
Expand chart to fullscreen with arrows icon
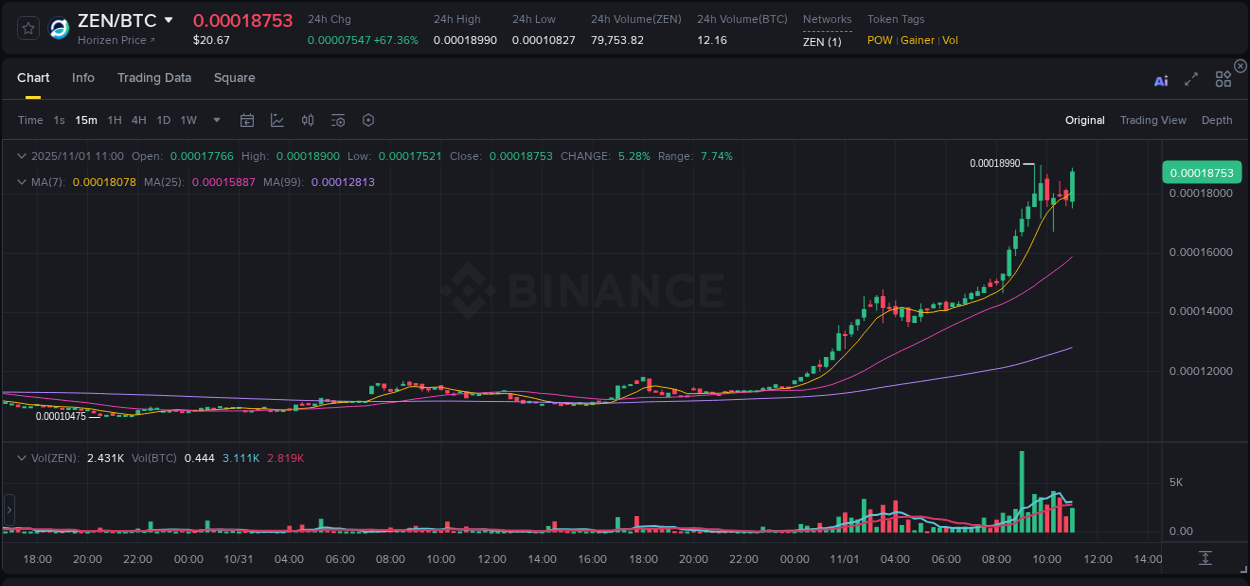1190,79
